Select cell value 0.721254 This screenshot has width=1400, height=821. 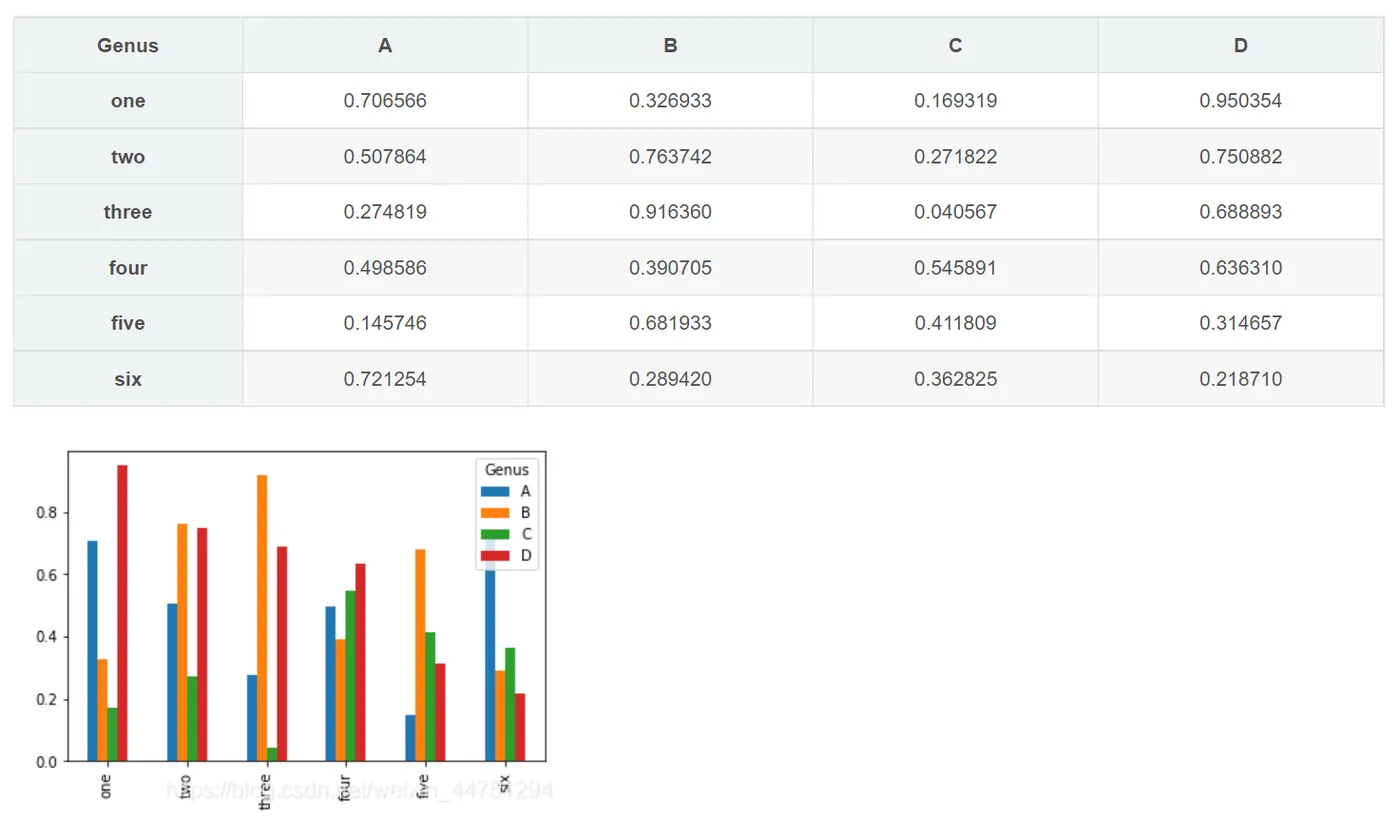[385, 379]
